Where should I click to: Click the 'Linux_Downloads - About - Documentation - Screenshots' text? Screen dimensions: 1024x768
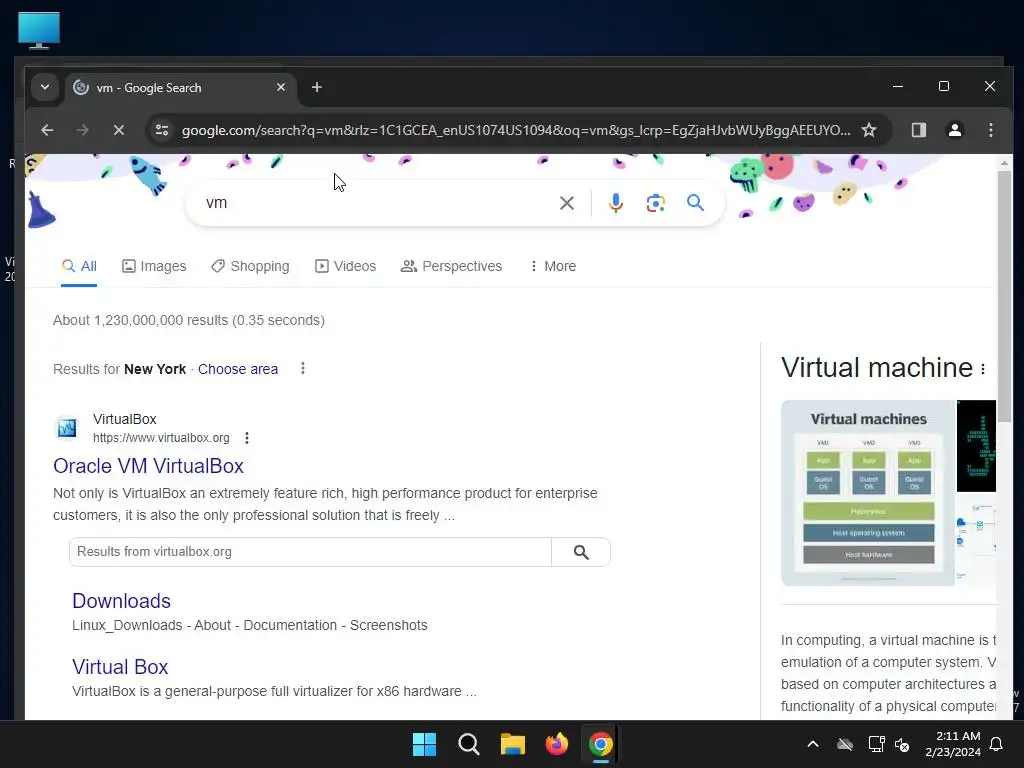pos(249,625)
